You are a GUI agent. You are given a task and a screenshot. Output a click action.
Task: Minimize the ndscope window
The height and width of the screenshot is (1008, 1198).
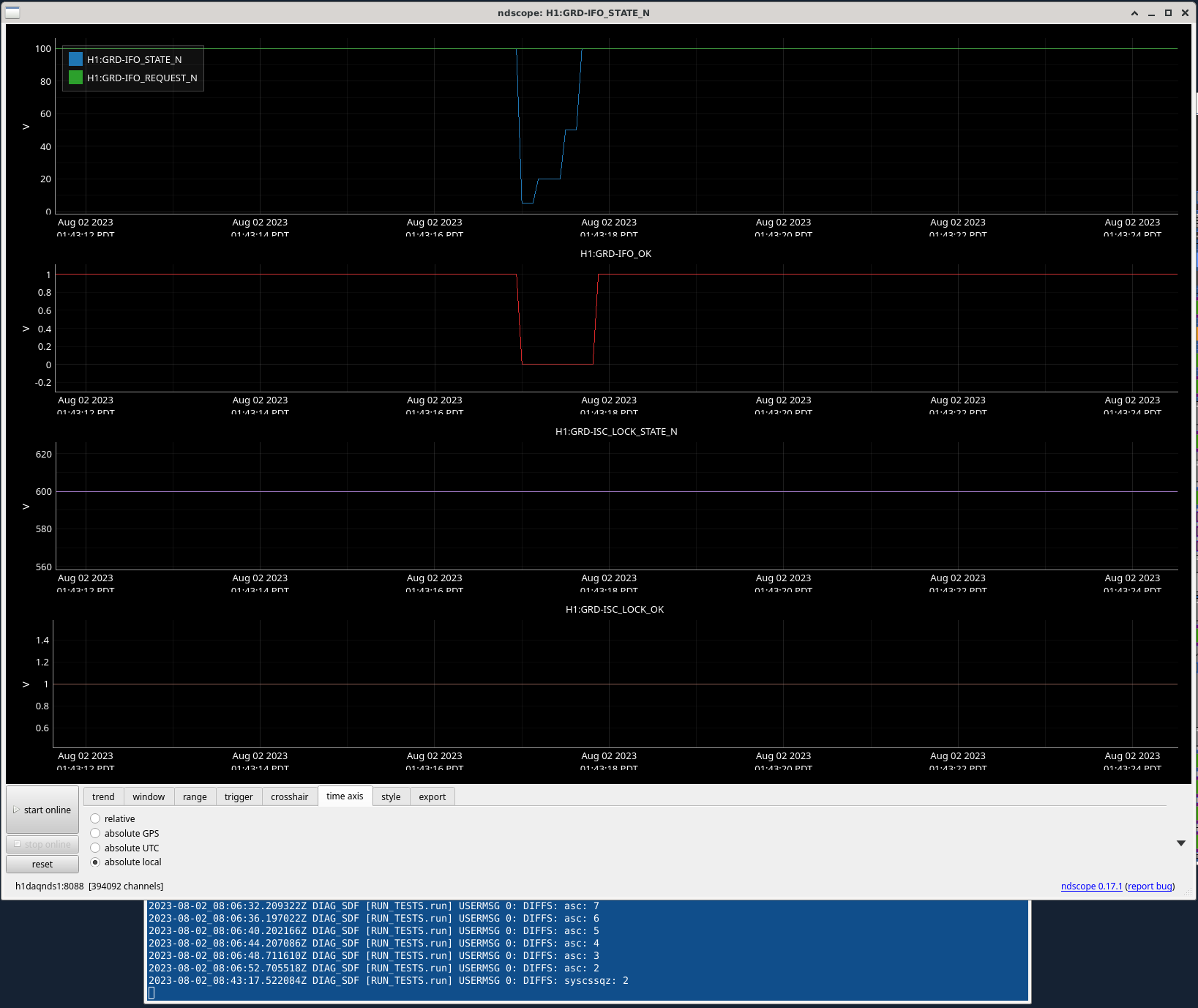coord(1151,13)
